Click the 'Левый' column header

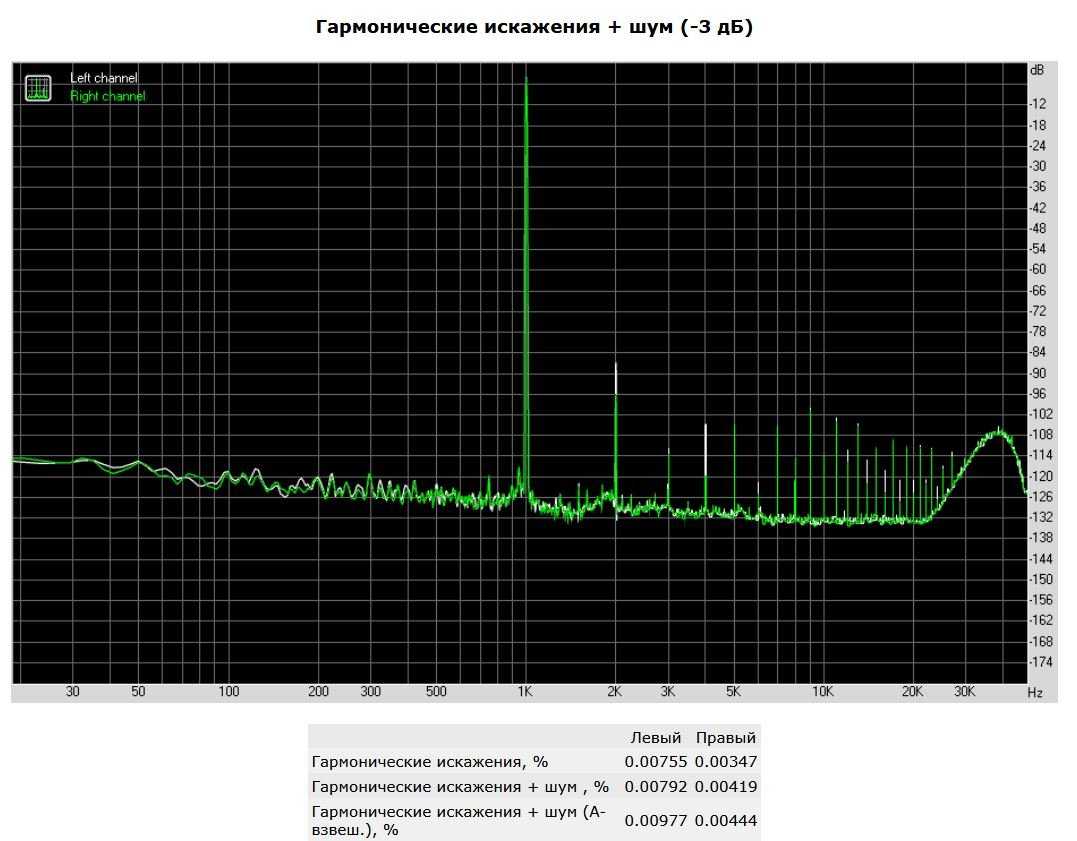point(655,738)
